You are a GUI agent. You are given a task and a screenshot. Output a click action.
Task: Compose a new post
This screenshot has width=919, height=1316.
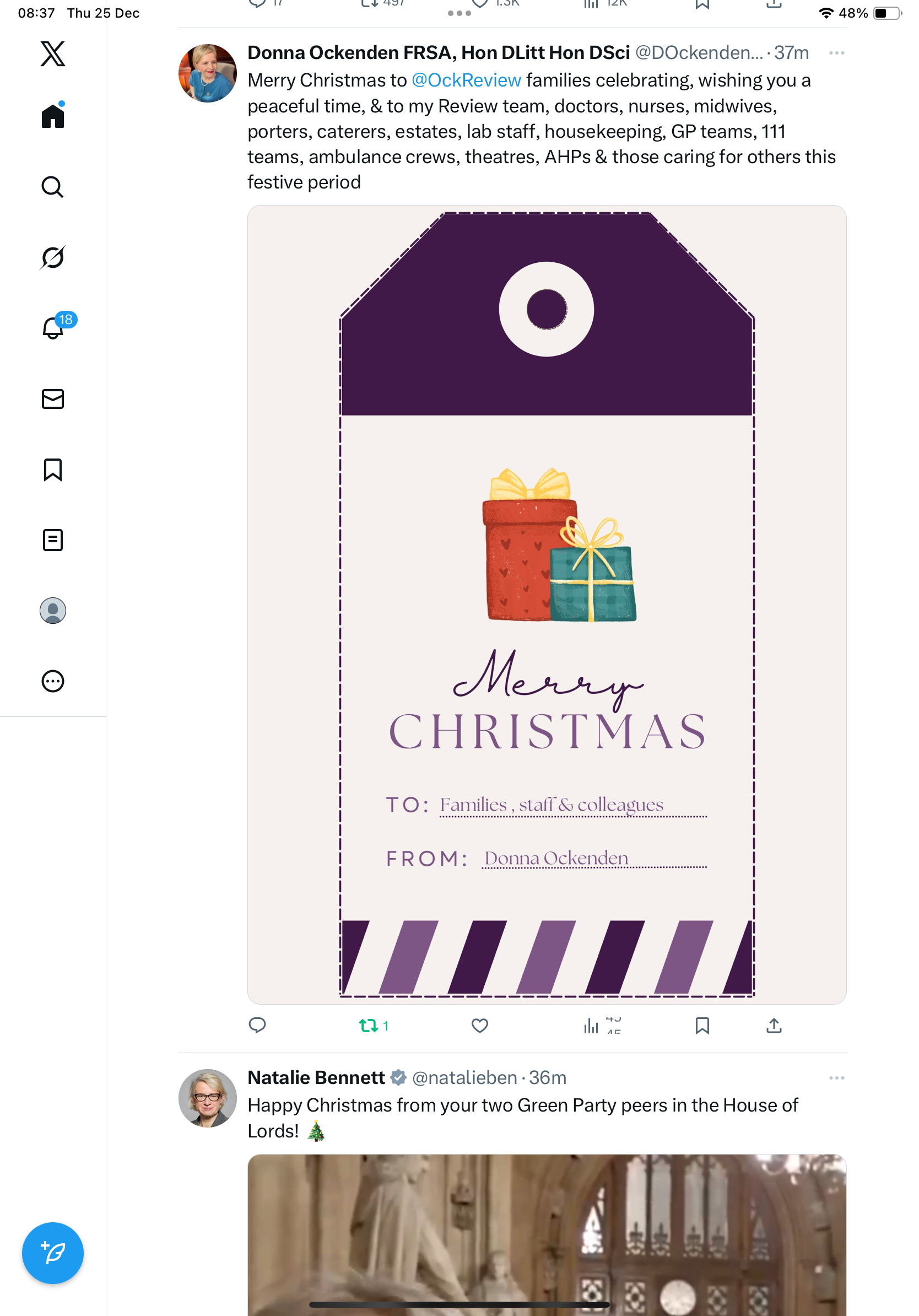click(x=53, y=1253)
